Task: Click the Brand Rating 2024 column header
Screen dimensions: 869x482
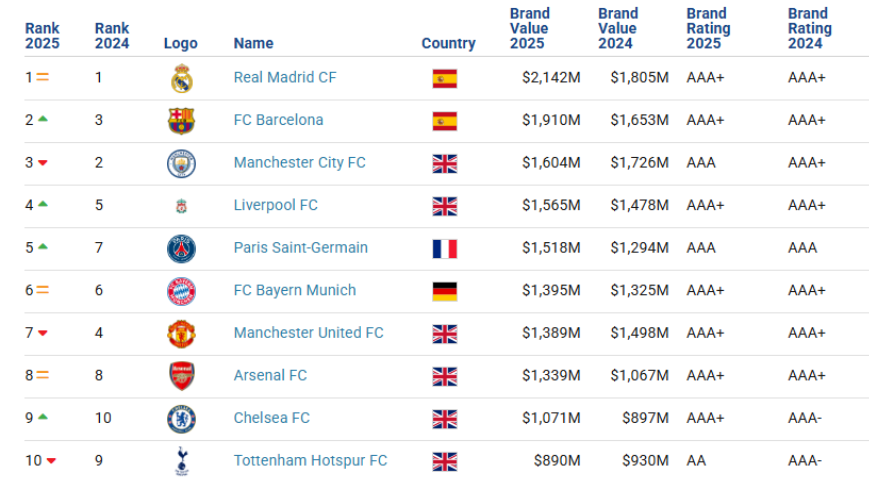Action: [807, 28]
